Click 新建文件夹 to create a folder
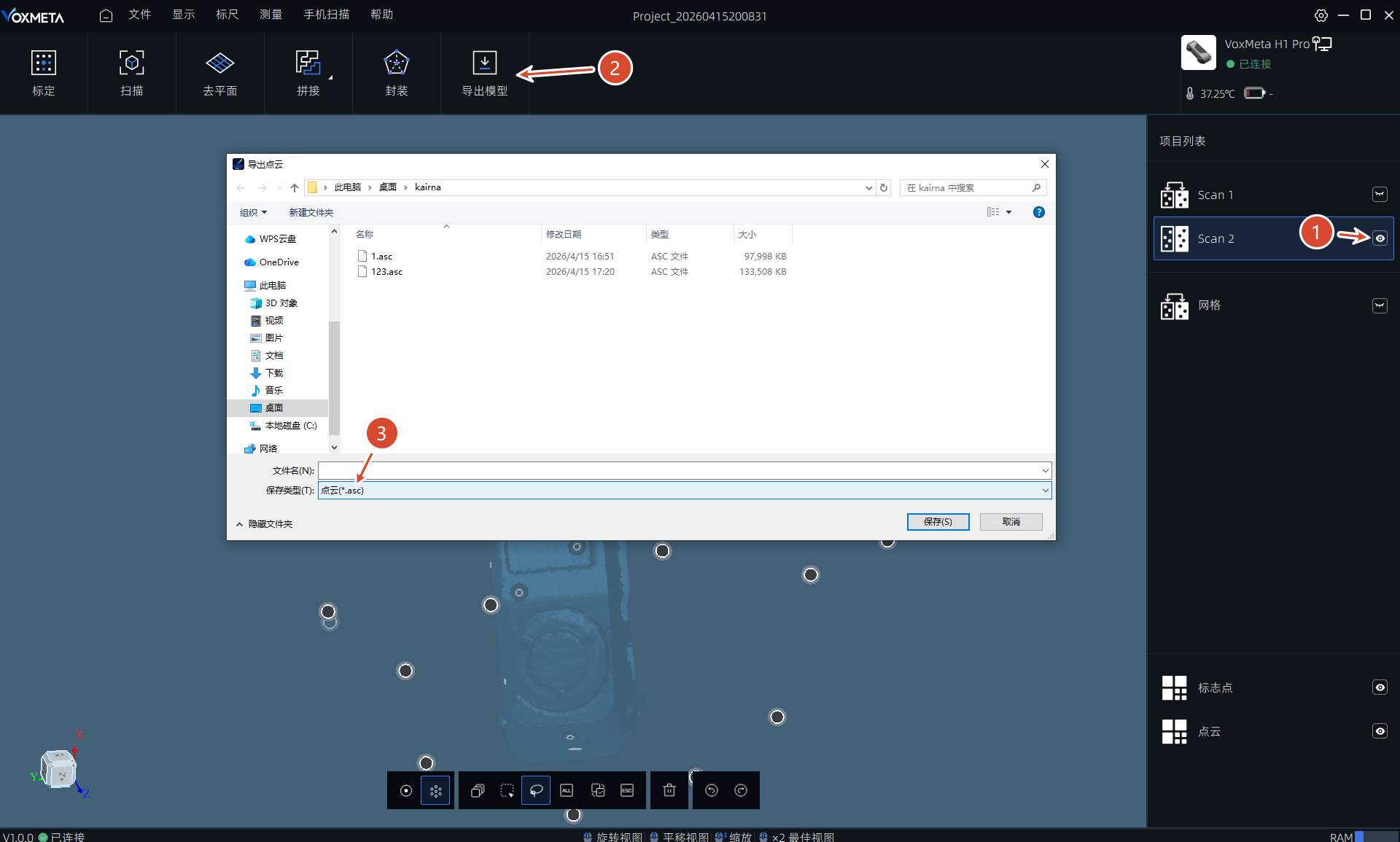The width and height of the screenshot is (1400, 842). 311,212
